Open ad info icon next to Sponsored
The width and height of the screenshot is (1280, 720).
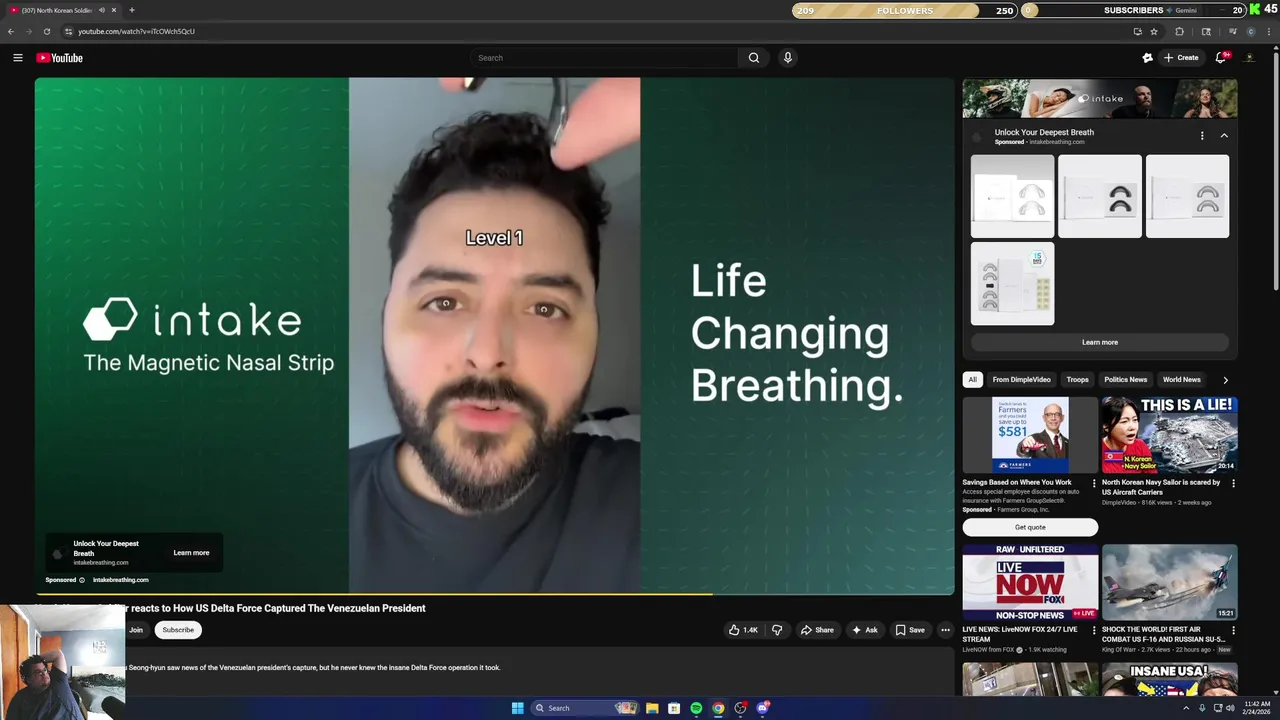[x=82, y=580]
